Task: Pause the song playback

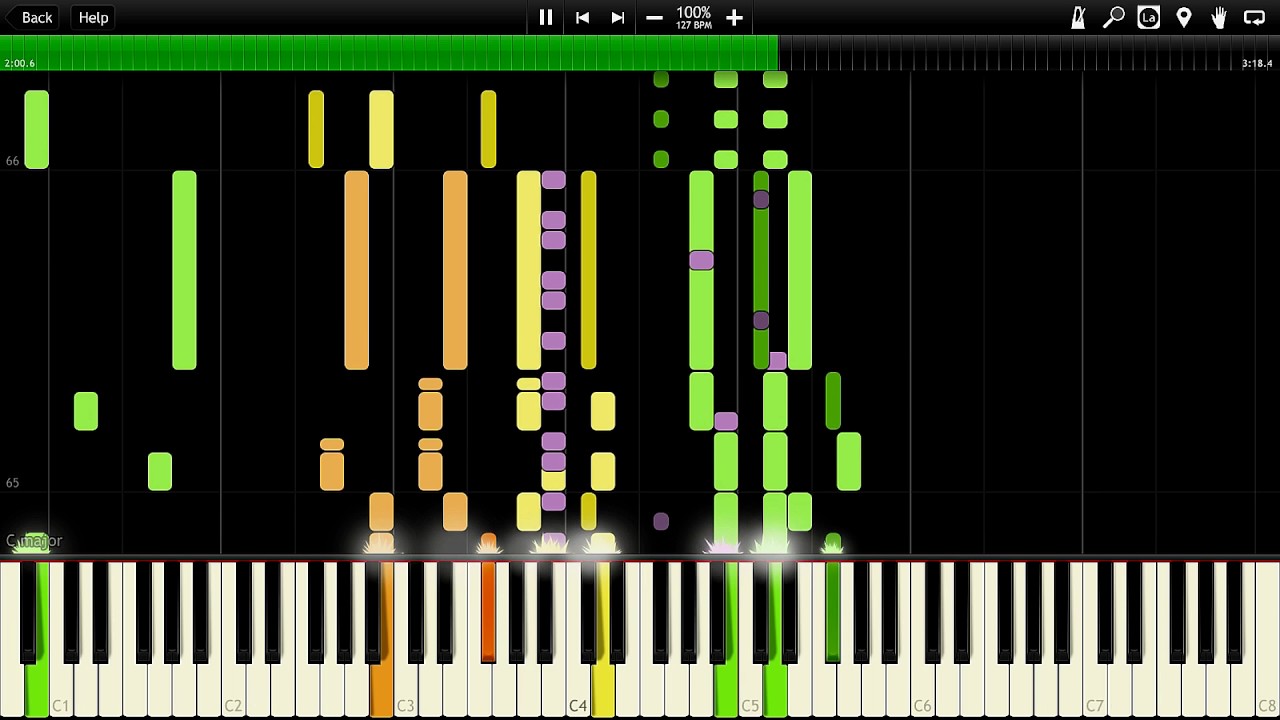Action: 546,17
